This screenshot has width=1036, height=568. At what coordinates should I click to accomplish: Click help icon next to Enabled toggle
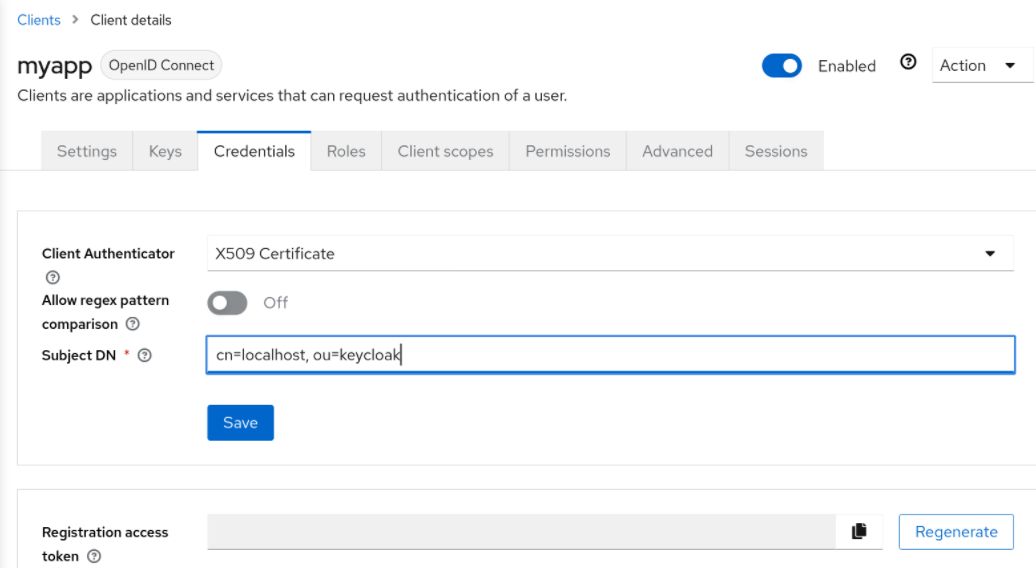[908, 63]
